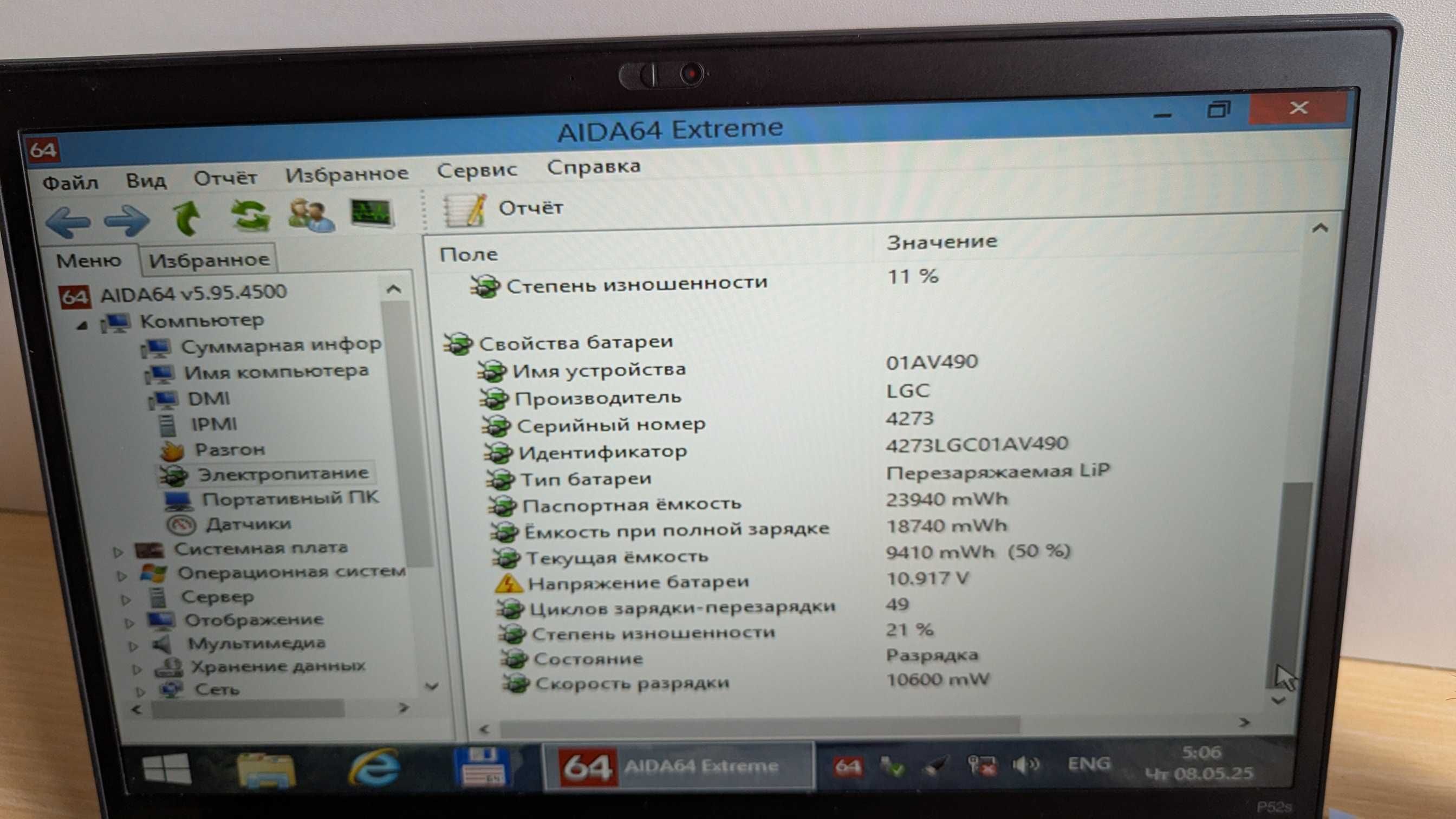This screenshot has width=1456, height=819.
Task: Click the Разгон flame icon
Action: (172, 451)
